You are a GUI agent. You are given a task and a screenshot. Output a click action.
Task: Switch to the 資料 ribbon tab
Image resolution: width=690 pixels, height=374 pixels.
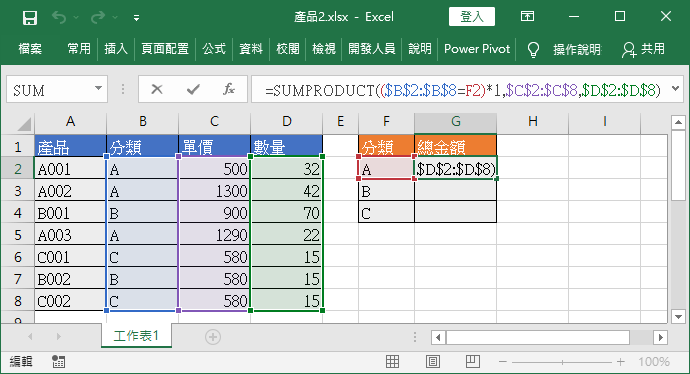coord(251,49)
